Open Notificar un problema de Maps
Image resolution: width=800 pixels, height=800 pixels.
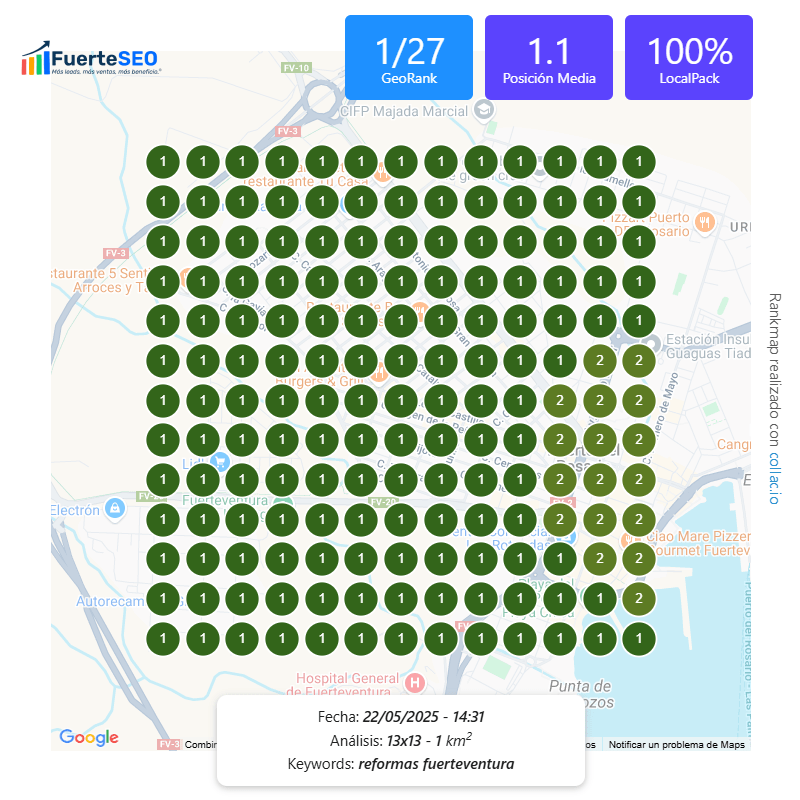coord(677,744)
